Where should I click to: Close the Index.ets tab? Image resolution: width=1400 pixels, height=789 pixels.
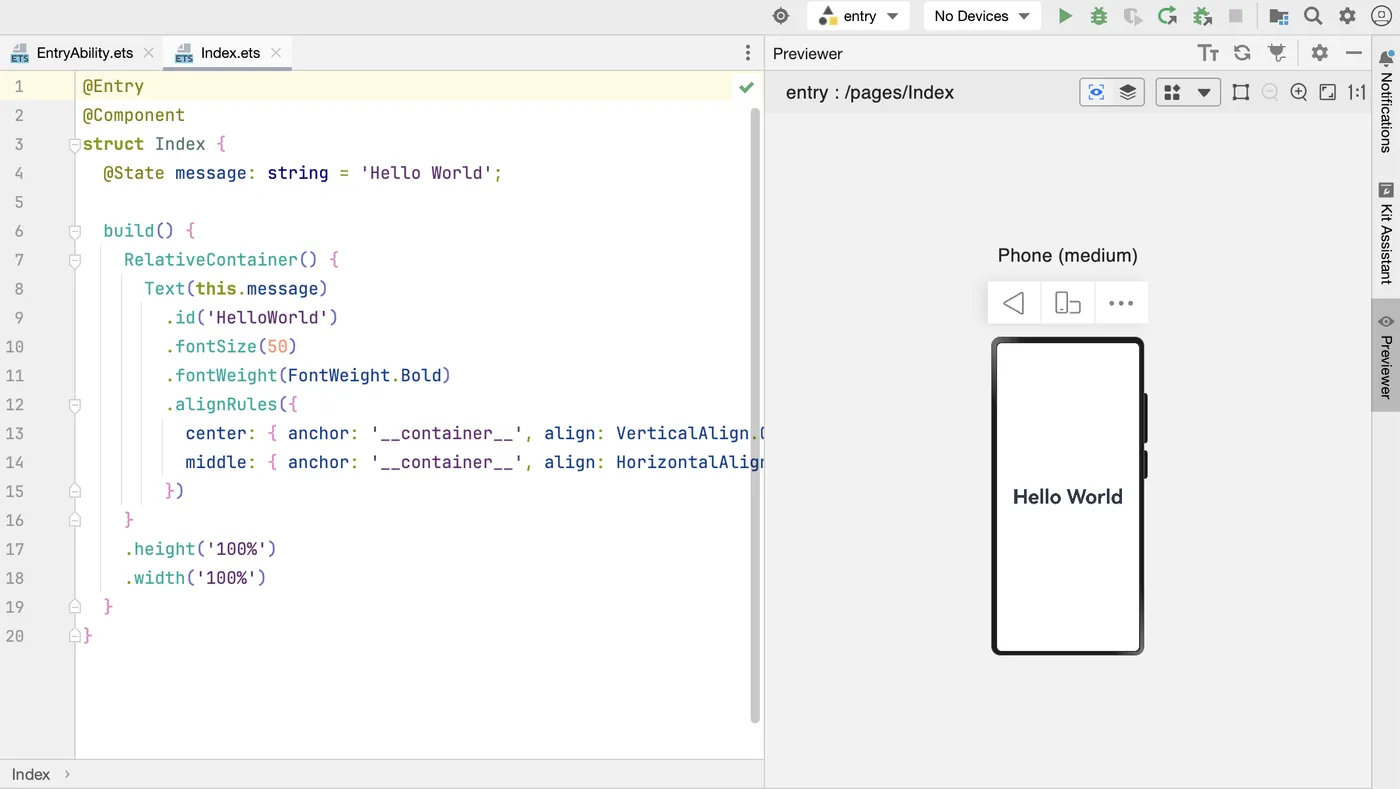276,53
